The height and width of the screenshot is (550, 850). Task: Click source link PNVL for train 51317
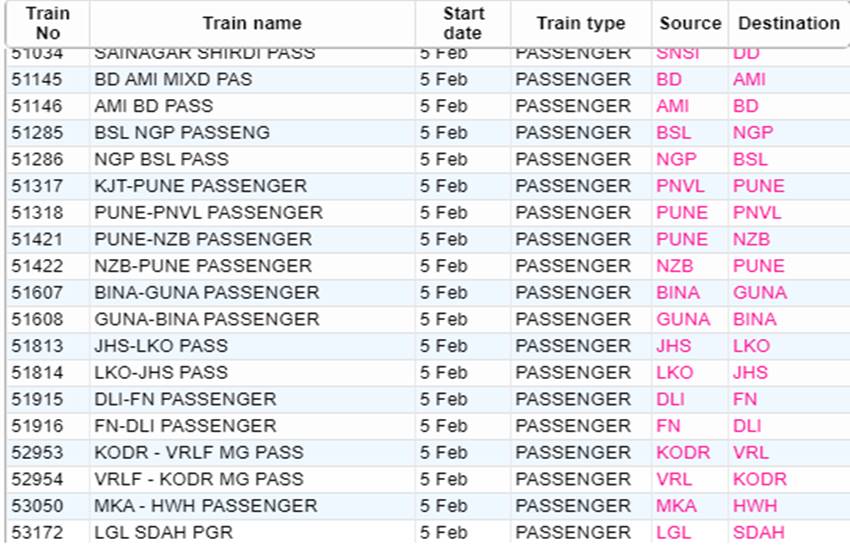pyautogui.click(x=680, y=186)
